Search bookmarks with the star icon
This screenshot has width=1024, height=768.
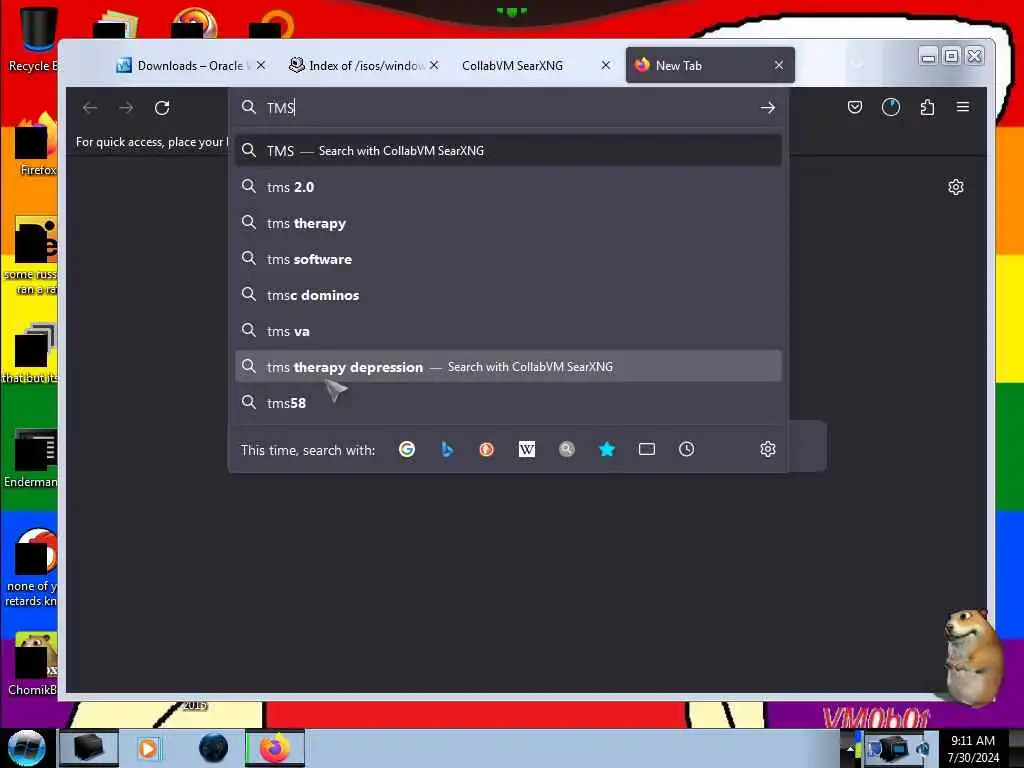(607, 449)
